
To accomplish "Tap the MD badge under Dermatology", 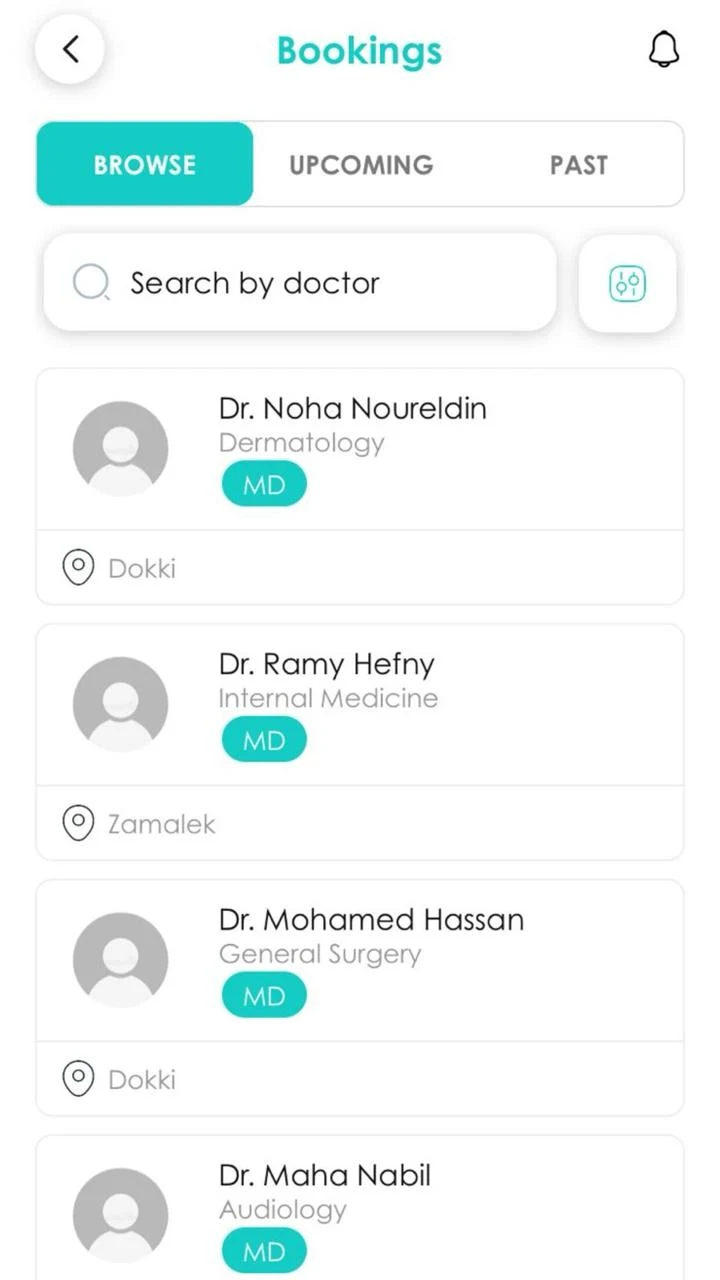I will (x=264, y=486).
